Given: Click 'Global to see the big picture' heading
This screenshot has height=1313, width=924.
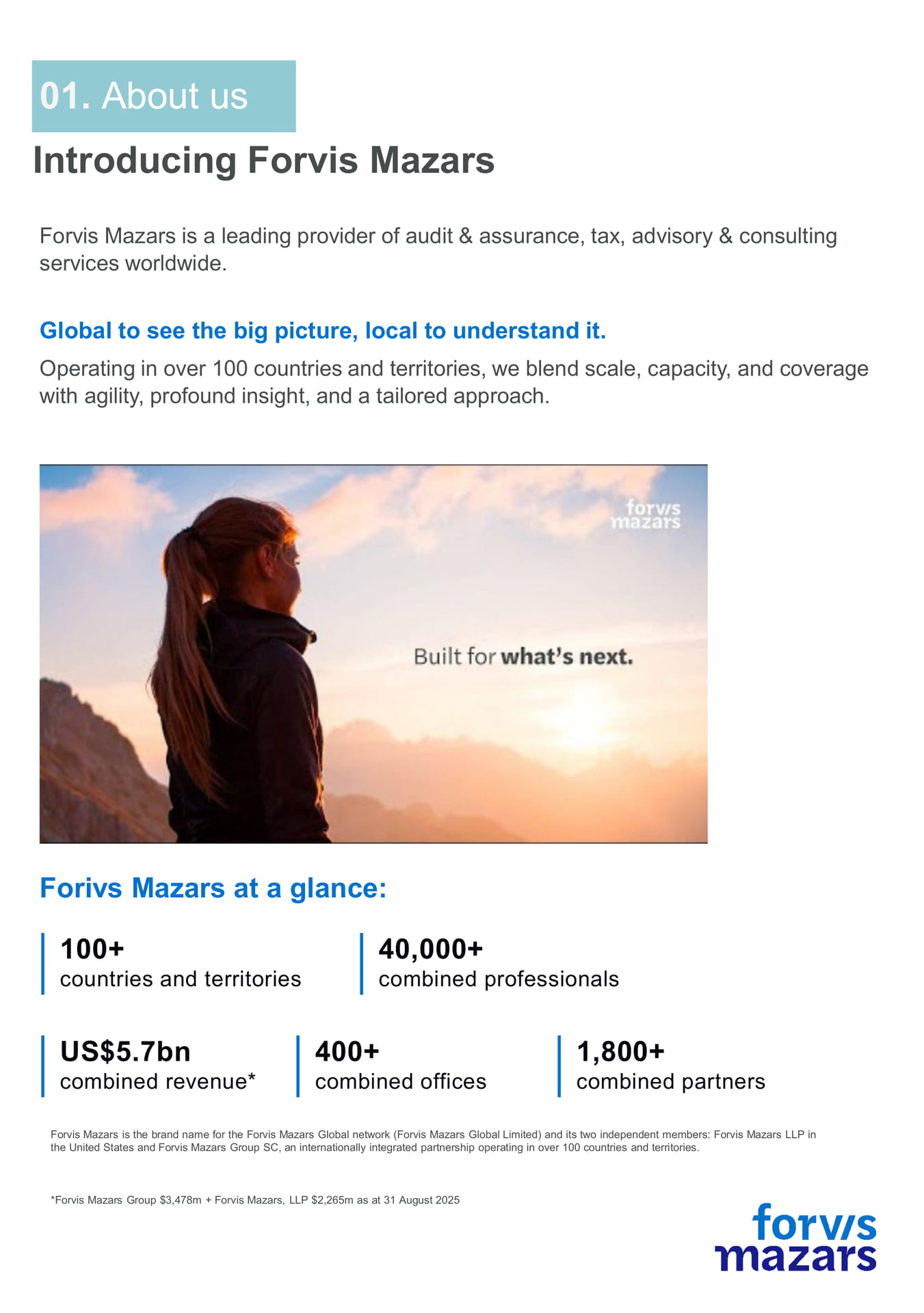Looking at the screenshot, I should (x=323, y=331).
